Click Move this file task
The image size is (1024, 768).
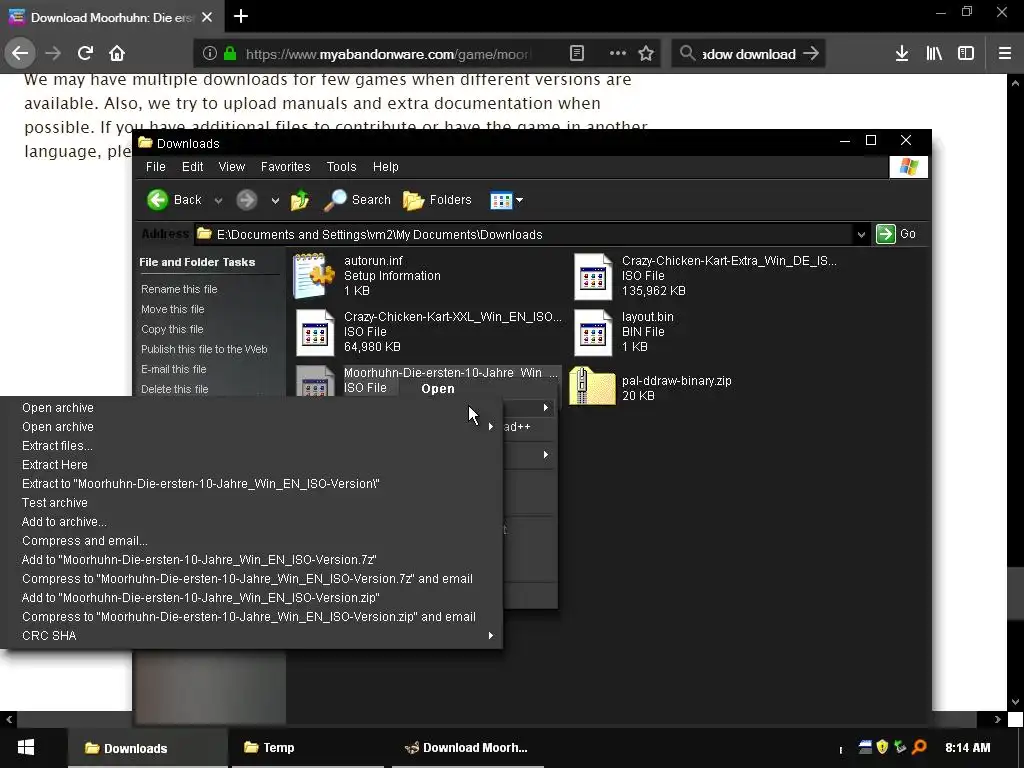coord(172,309)
